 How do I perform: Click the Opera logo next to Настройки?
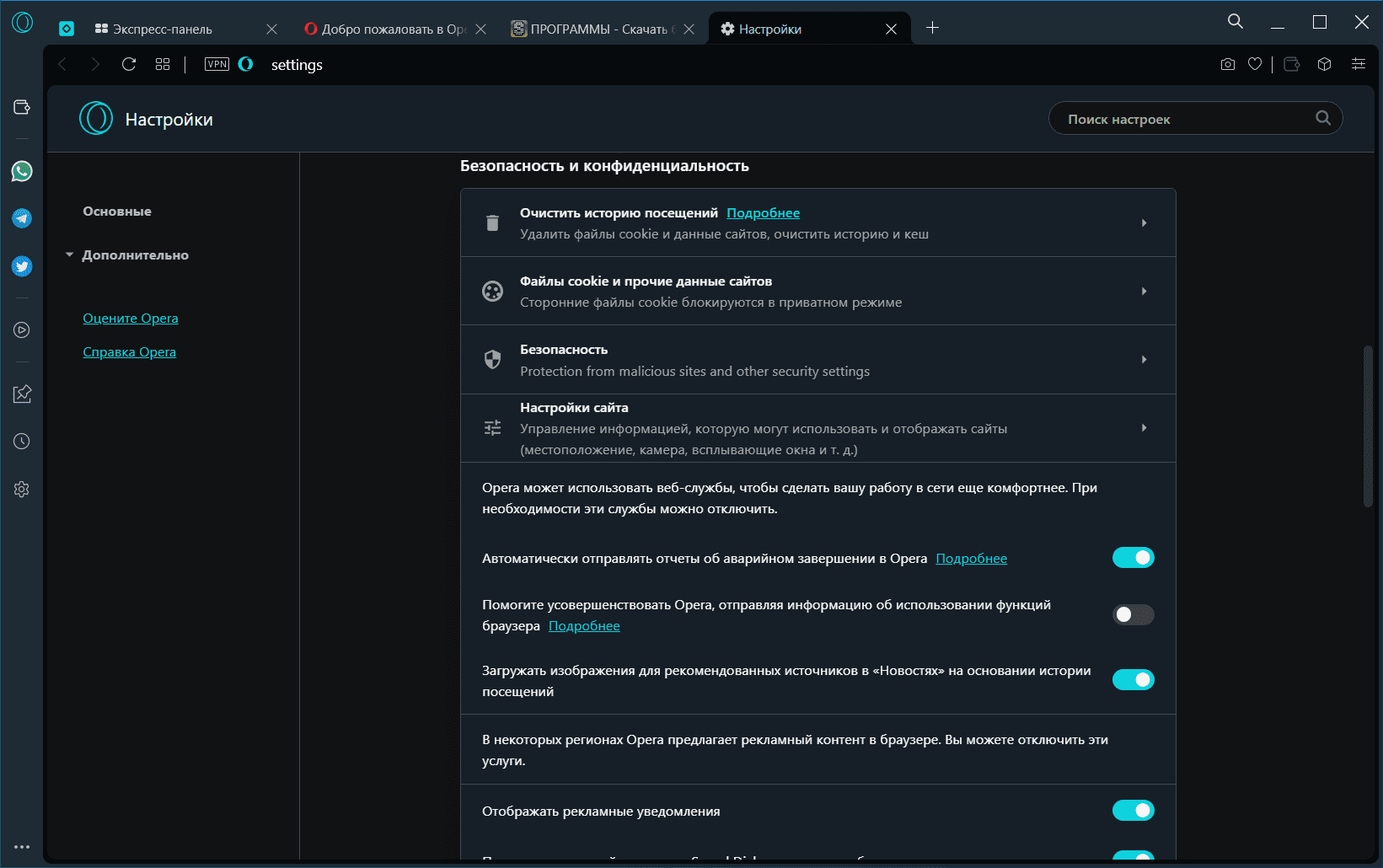pyautogui.click(x=96, y=118)
